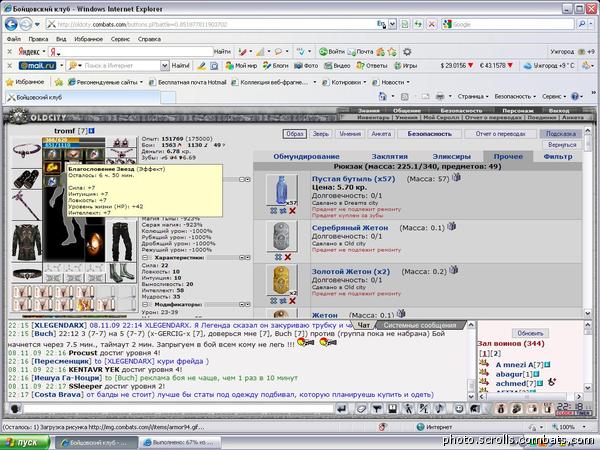Viewport: 600px width, 450px height.
Task: Click the Зверь button
Action: (x=321, y=134)
